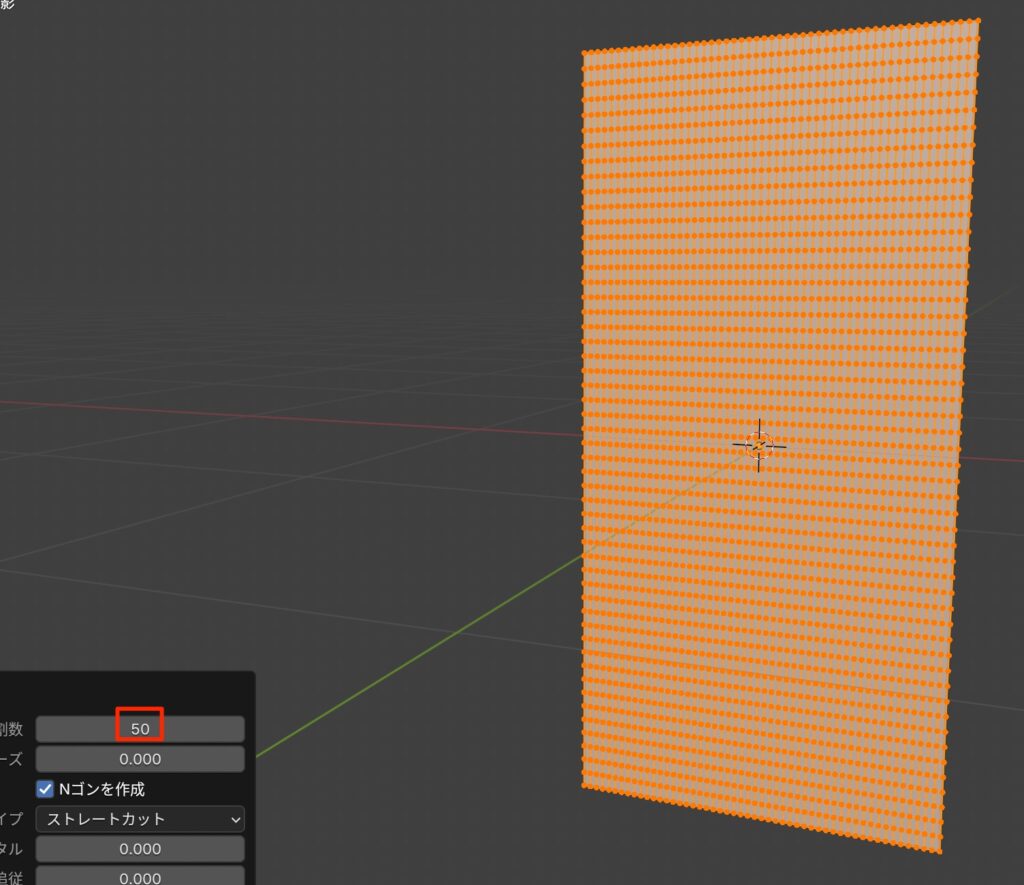Select the top-right corner vertex of the mesh
The height and width of the screenshot is (885, 1024).
coord(977,20)
